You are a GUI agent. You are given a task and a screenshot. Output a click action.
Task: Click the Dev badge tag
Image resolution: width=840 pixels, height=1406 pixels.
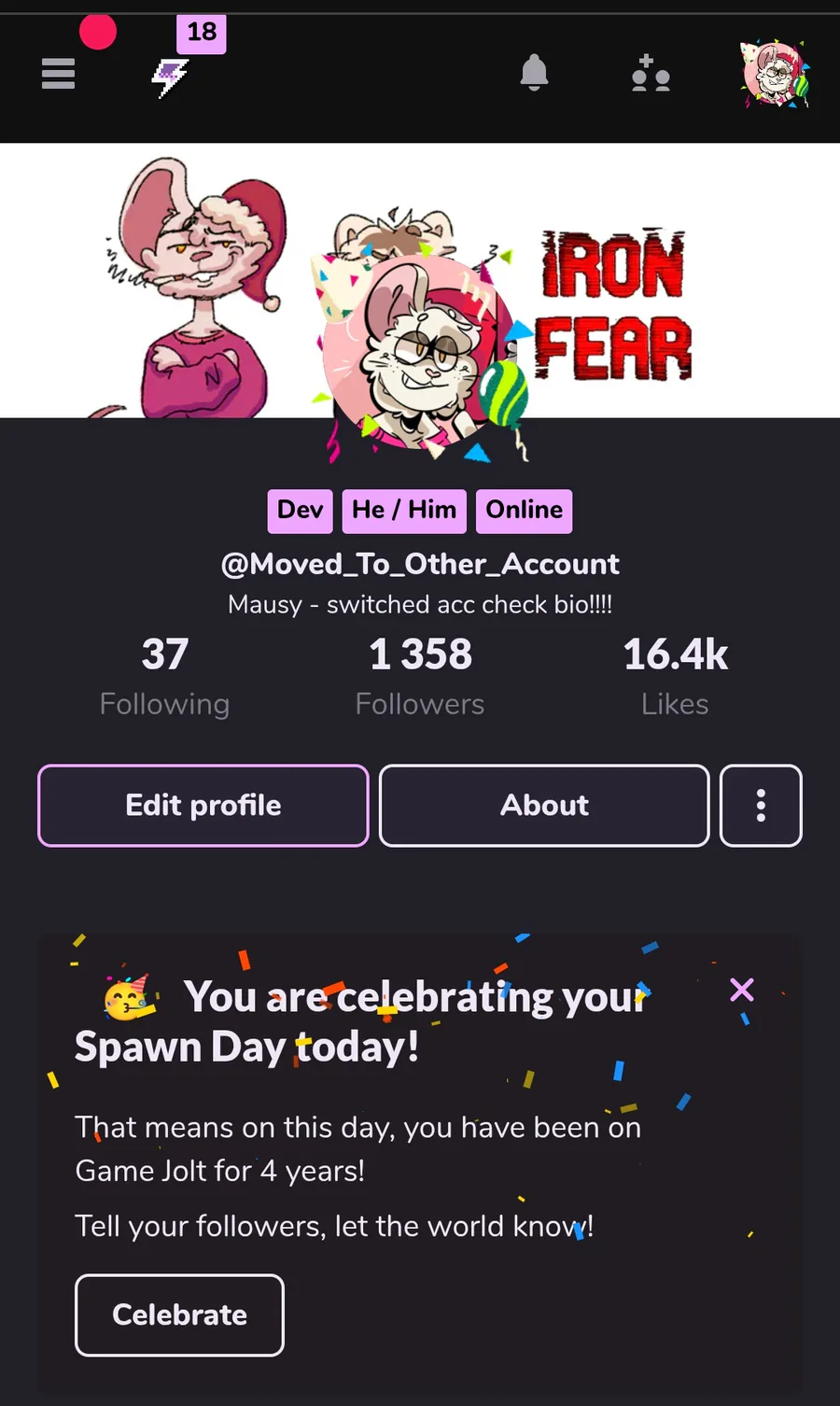[301, 511]
